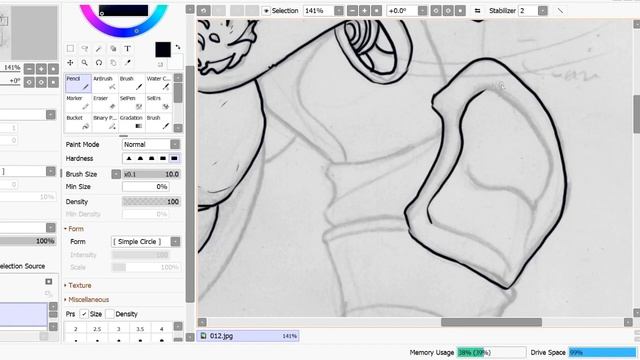Open the zoom 141% dropdown in toolbar
The width and height of the screenshot is (640, 360).
pos(339,11)
